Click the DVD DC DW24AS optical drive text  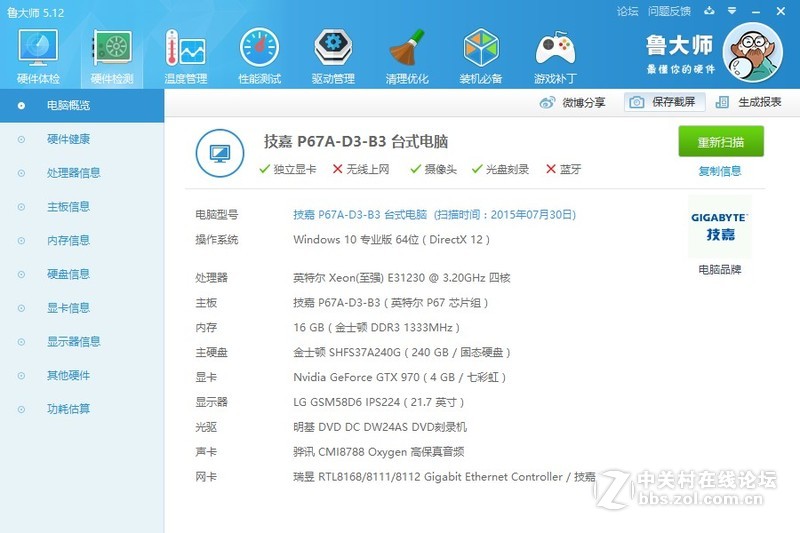[380, 427]
